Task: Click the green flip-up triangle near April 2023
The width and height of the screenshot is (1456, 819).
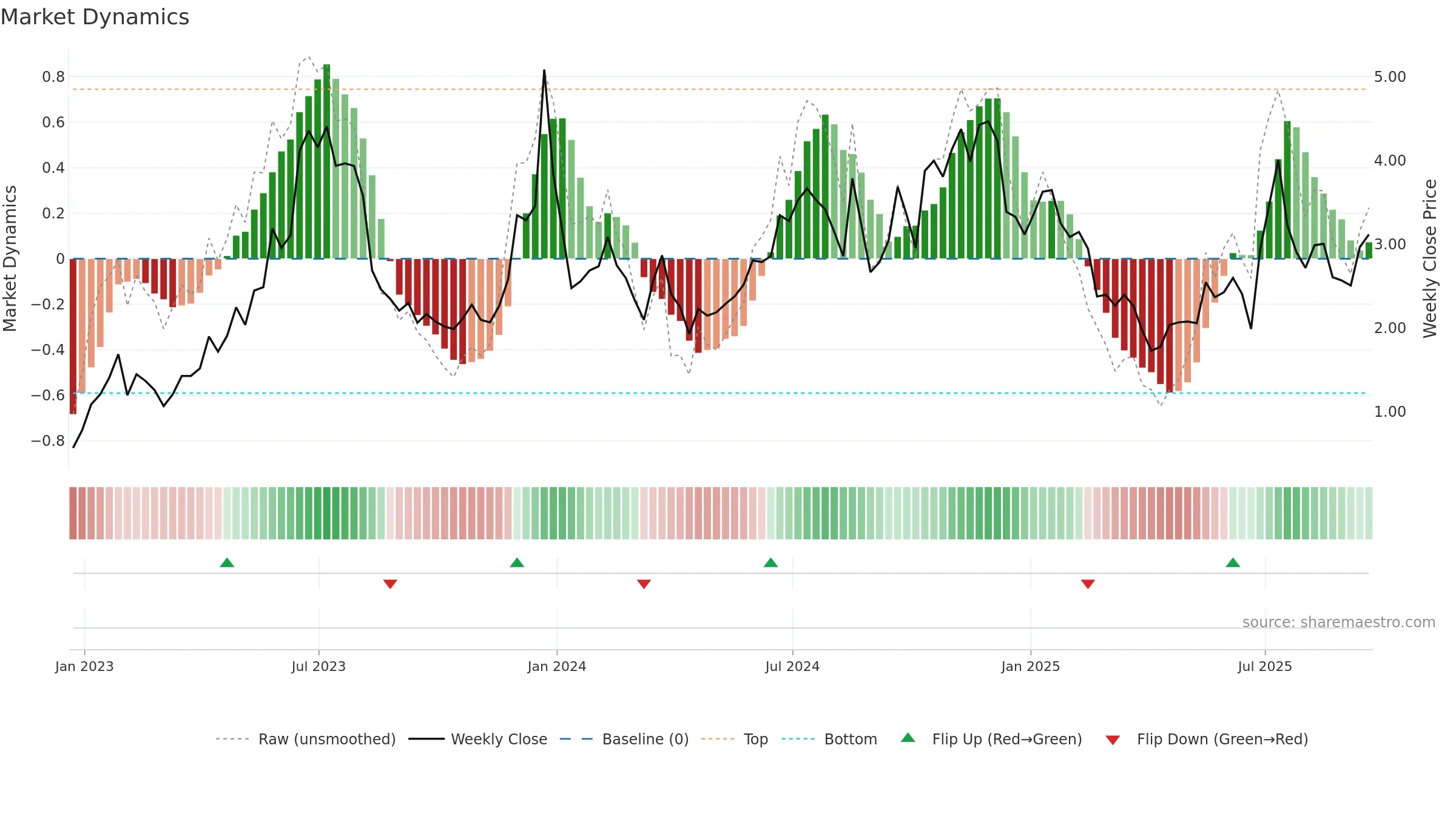Action: (x=227, y=562)
